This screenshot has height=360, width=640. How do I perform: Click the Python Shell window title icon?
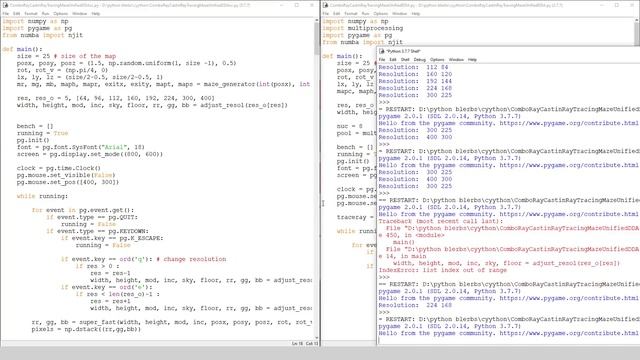382,51
